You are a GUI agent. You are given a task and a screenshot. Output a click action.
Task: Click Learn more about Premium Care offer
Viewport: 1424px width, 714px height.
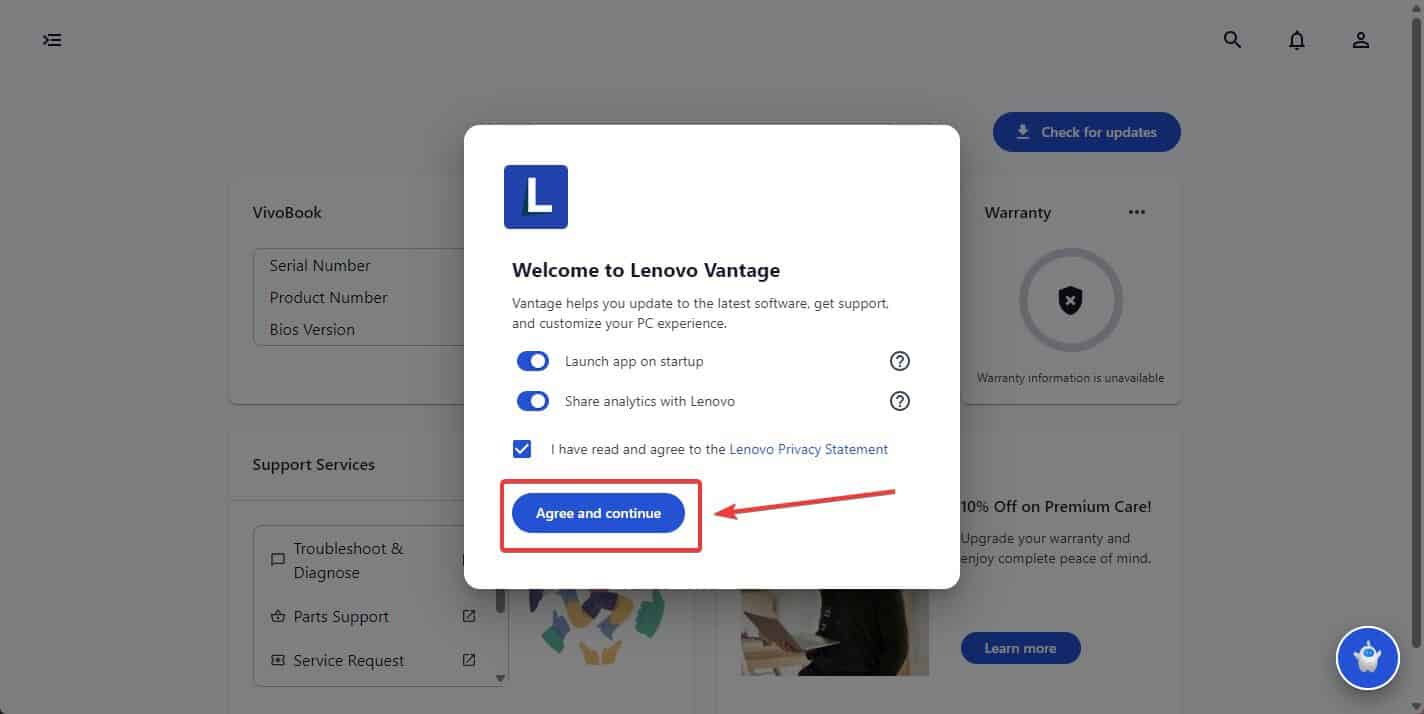[1020, 648]
